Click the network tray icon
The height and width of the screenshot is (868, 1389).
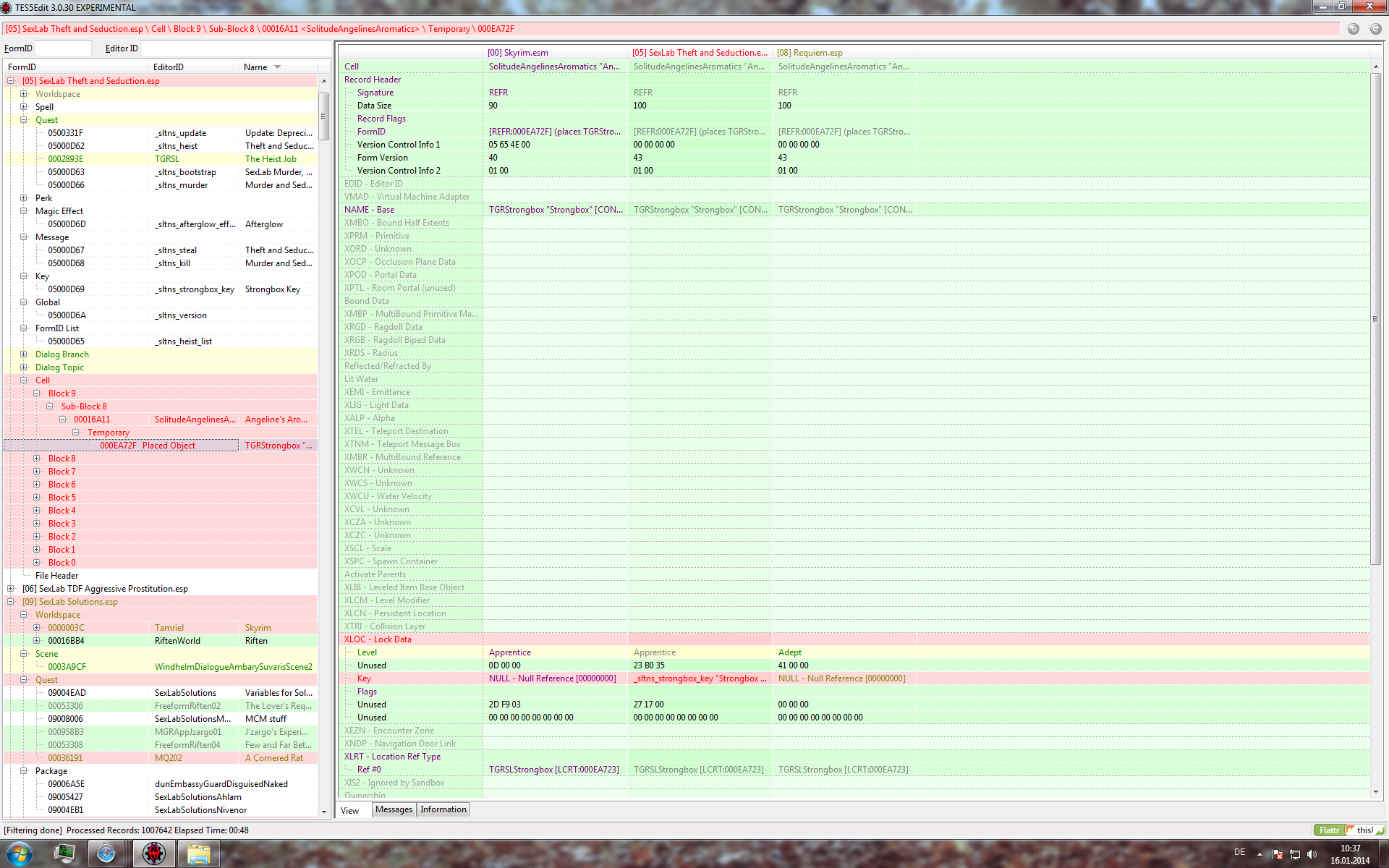(x=1295, y=854)
